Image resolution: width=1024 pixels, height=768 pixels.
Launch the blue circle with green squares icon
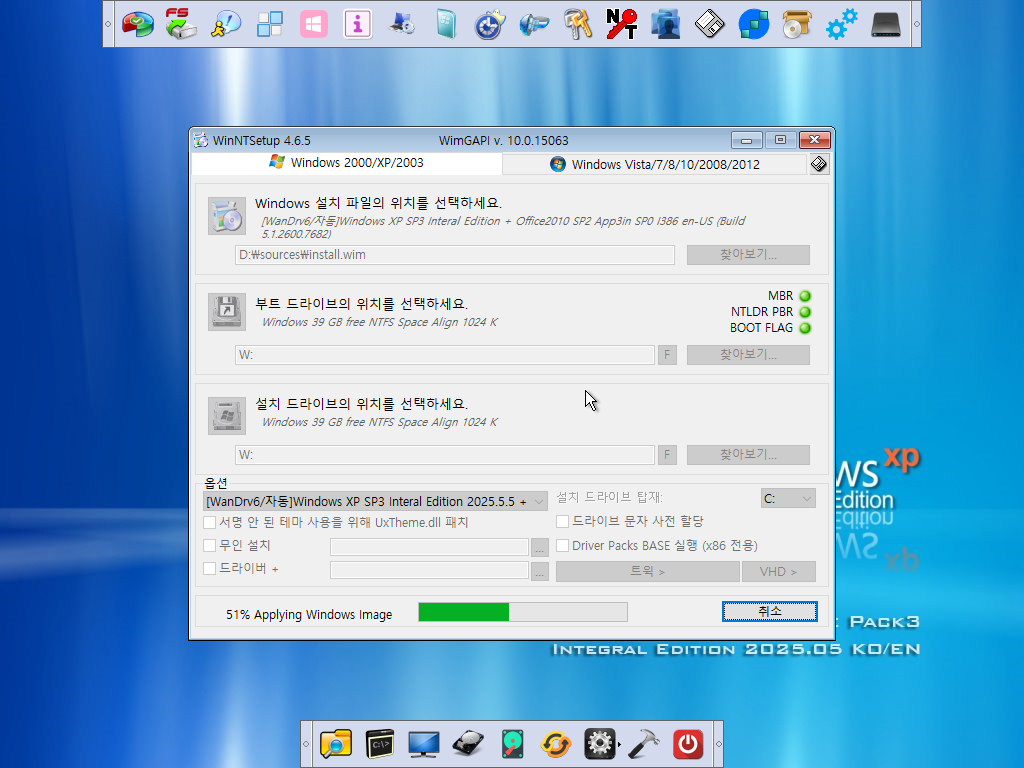click(x=753, y=24)
